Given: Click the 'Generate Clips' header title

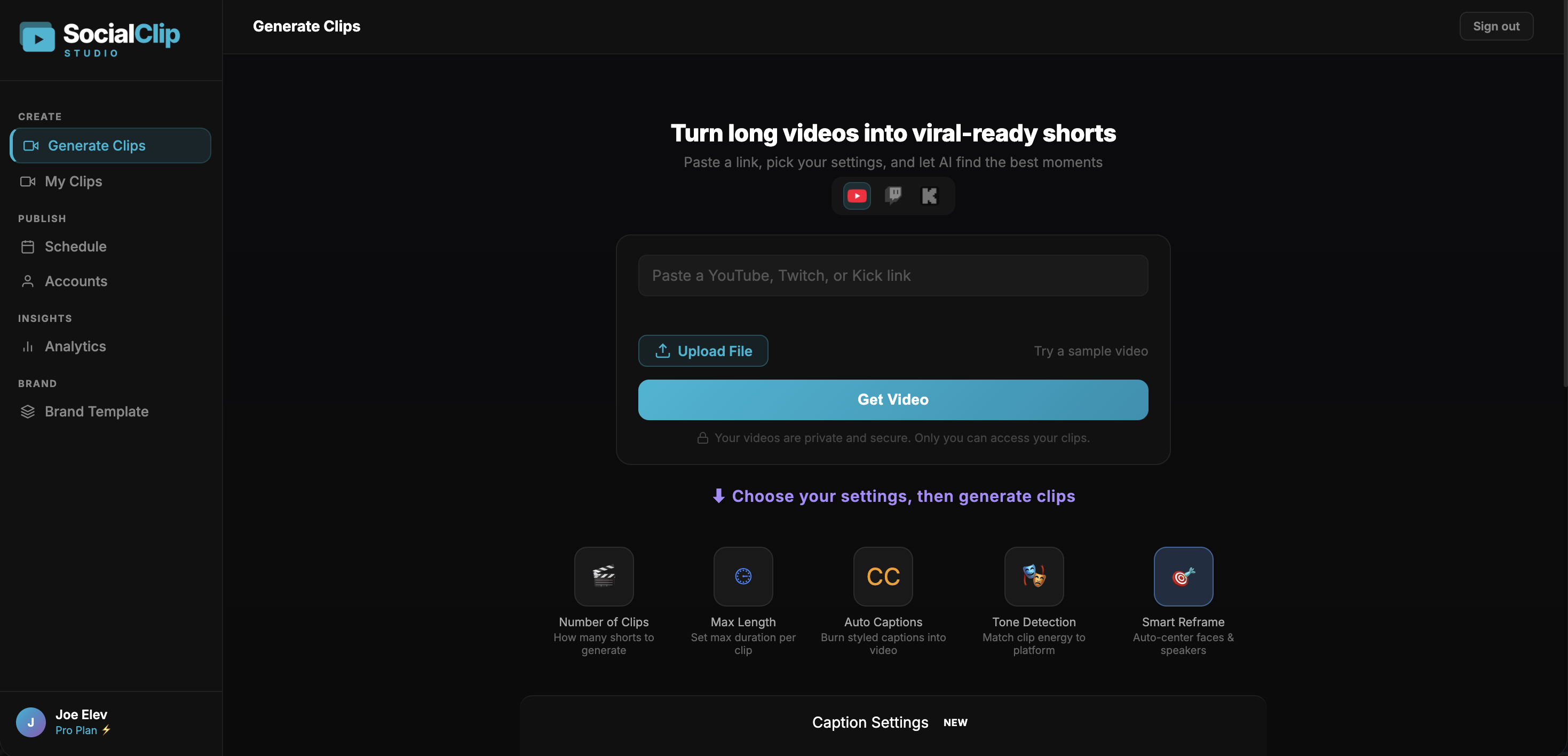Looking at the screenshot, I should click(307, 26).
